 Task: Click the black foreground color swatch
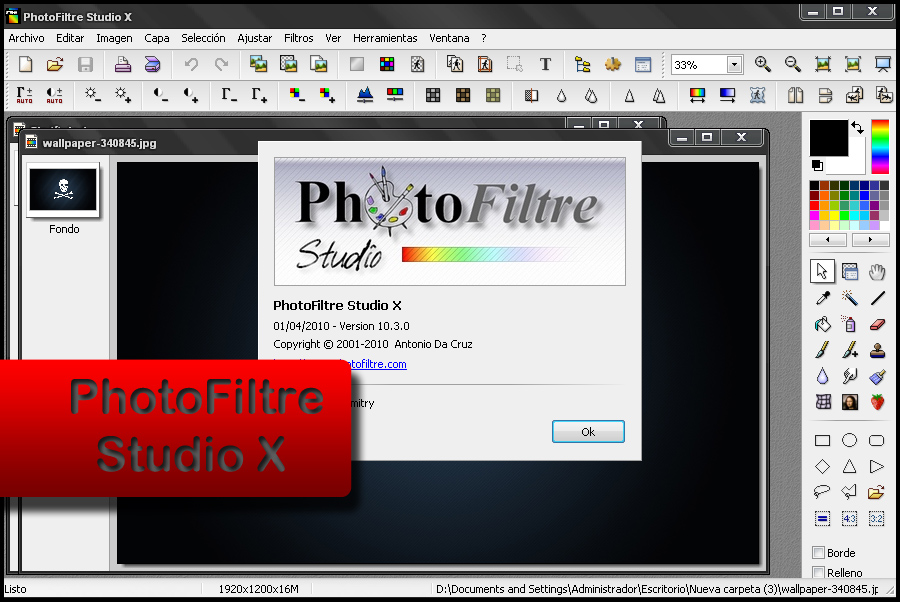[x=828, y=138]
